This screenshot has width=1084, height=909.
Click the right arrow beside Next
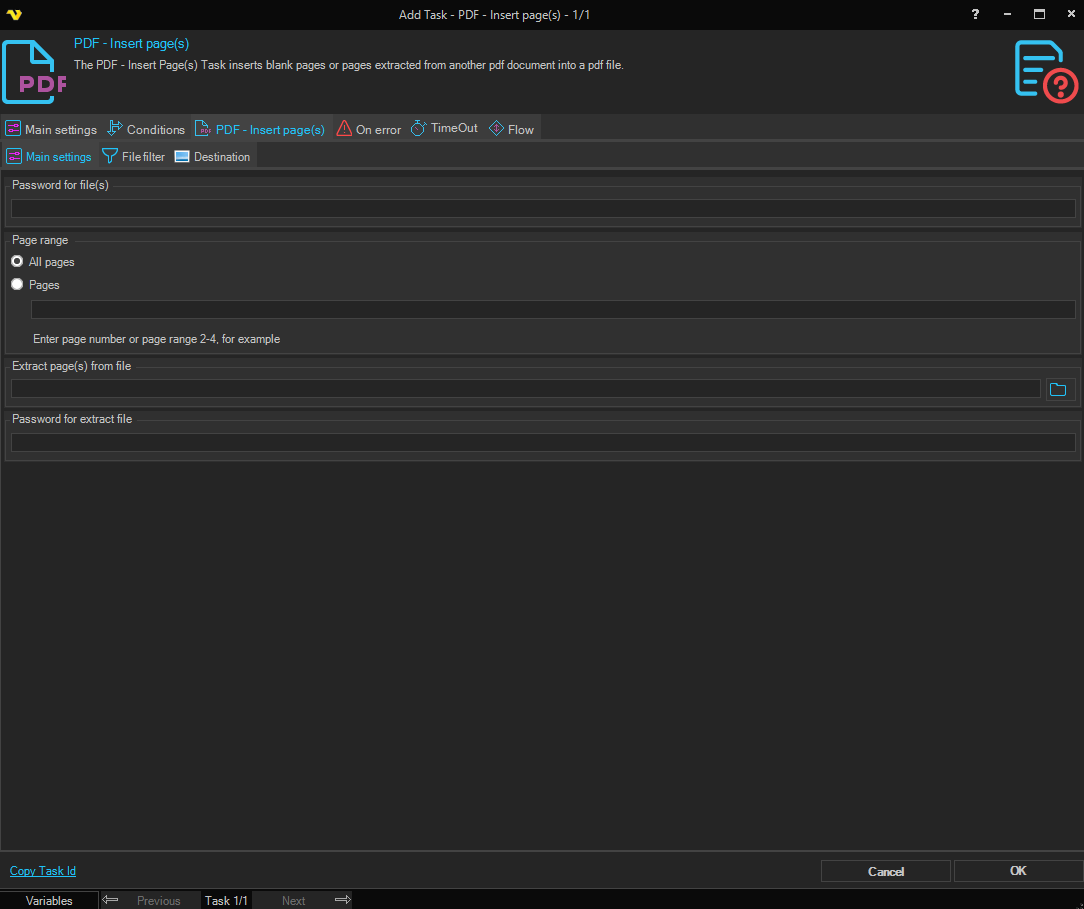coord(342,900)
